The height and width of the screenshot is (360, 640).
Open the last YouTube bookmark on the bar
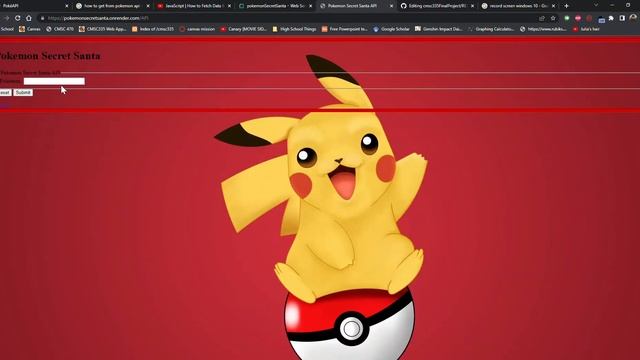(586, 29)
